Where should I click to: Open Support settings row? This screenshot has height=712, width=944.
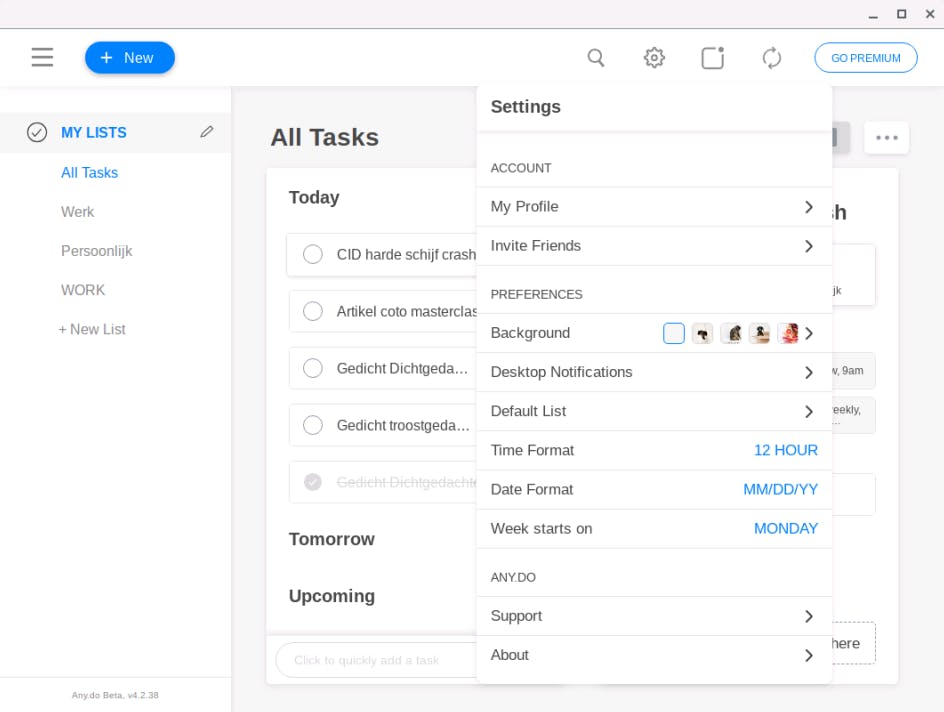(654, 616)
